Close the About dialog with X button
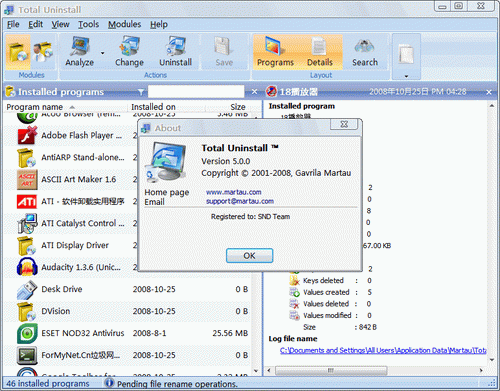Viewport: 500px width, 391px height. coord(344,124)
